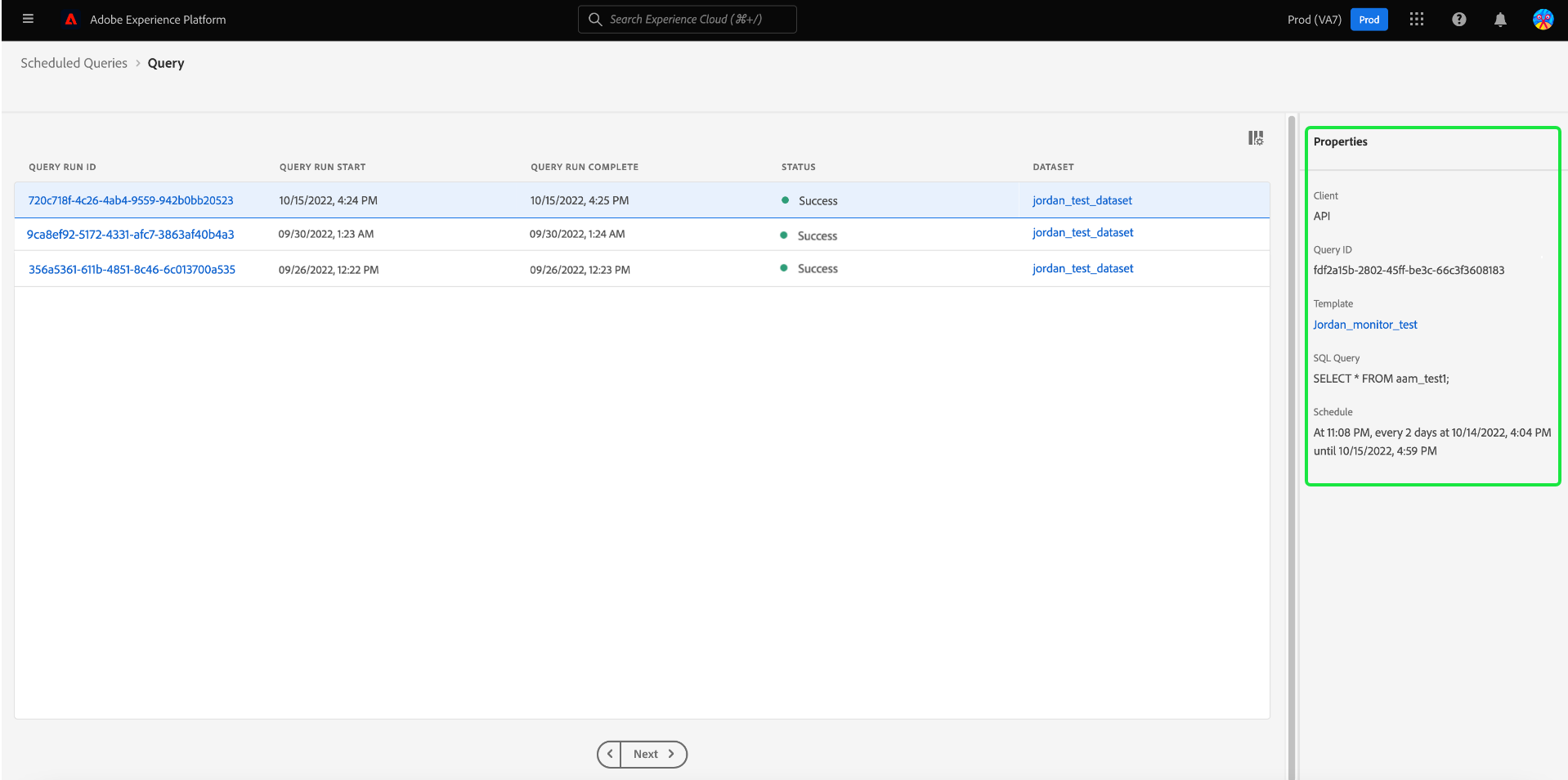The image size is (1568, 780).
Task: Click the Query breadcrumb title
Action: click(166, 63)
